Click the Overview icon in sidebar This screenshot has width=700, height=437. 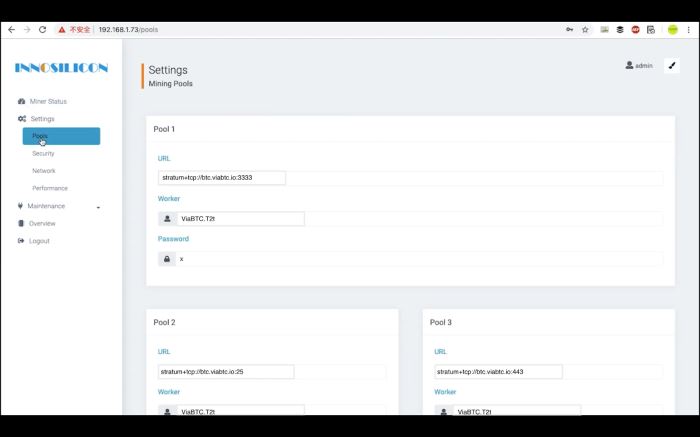[21, 223]
